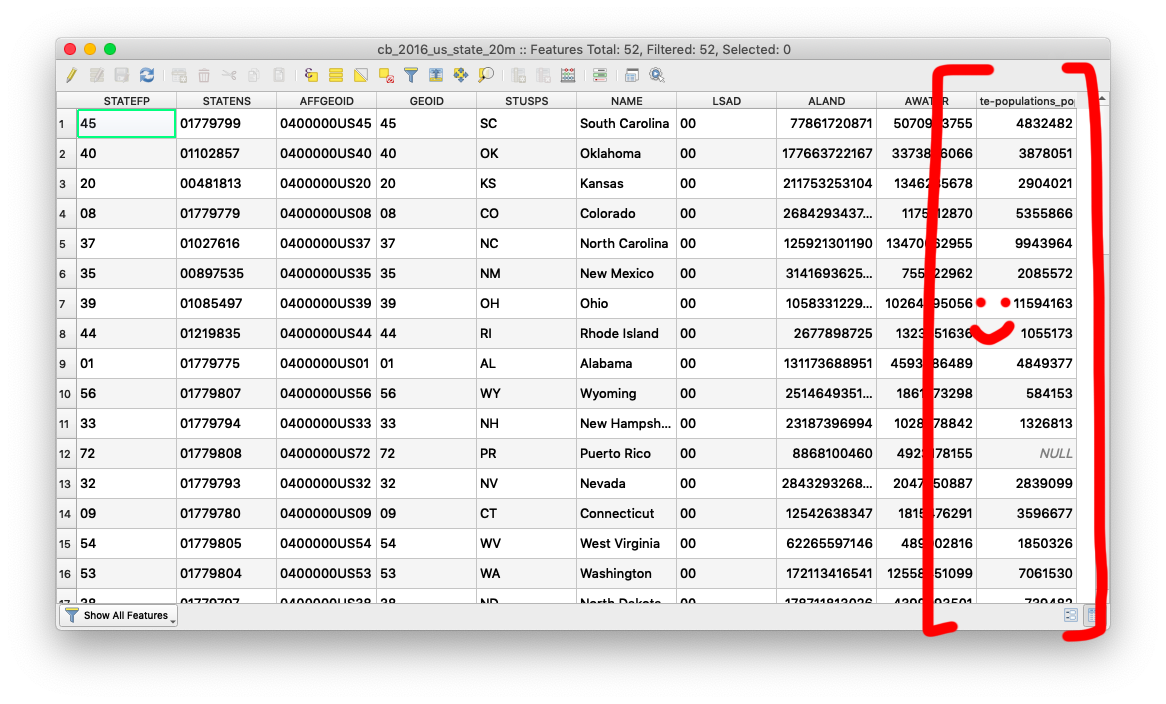Dock the attribute table icon

coord(632,75)
